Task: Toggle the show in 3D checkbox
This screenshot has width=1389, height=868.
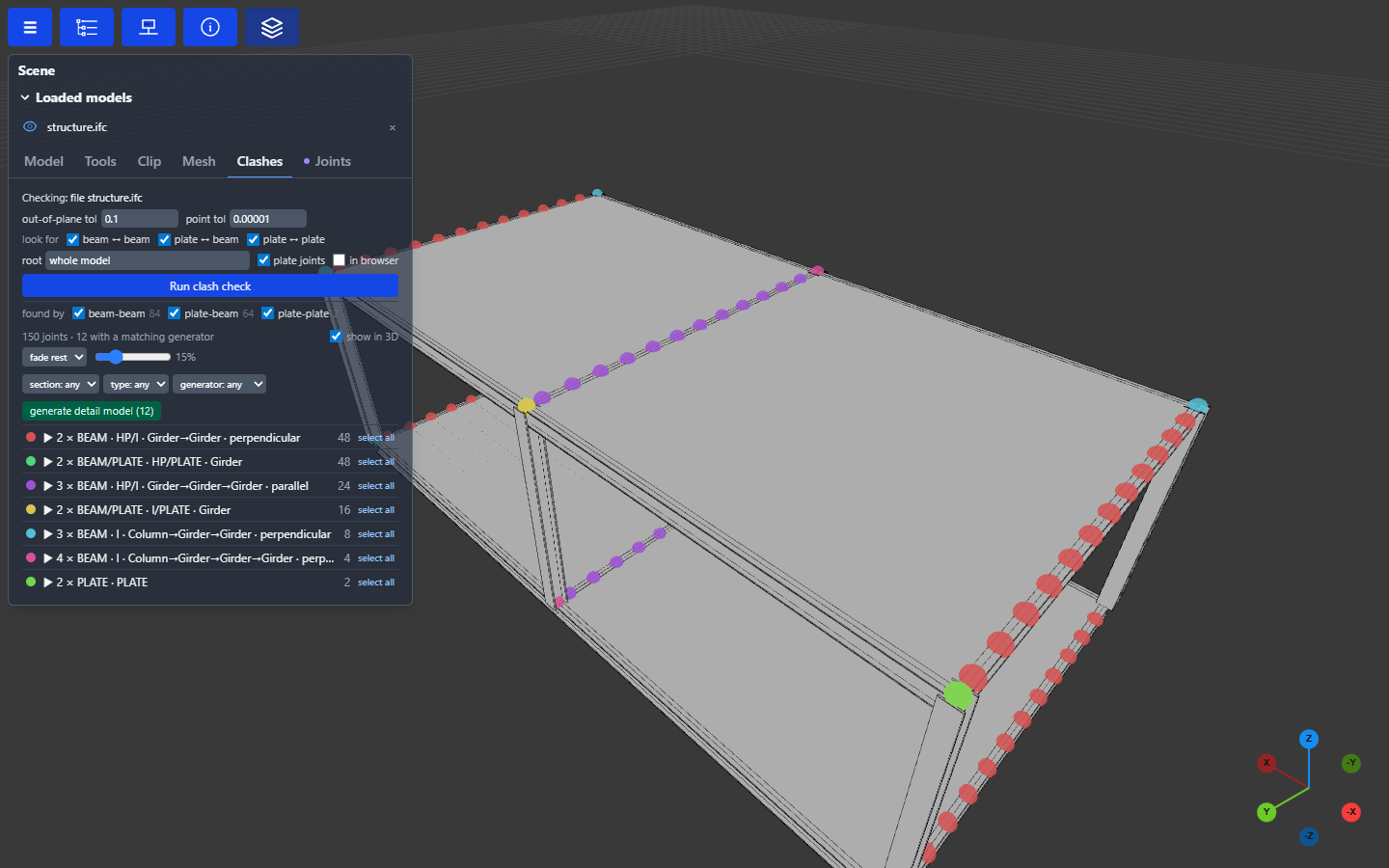Action: click(336, 337)
